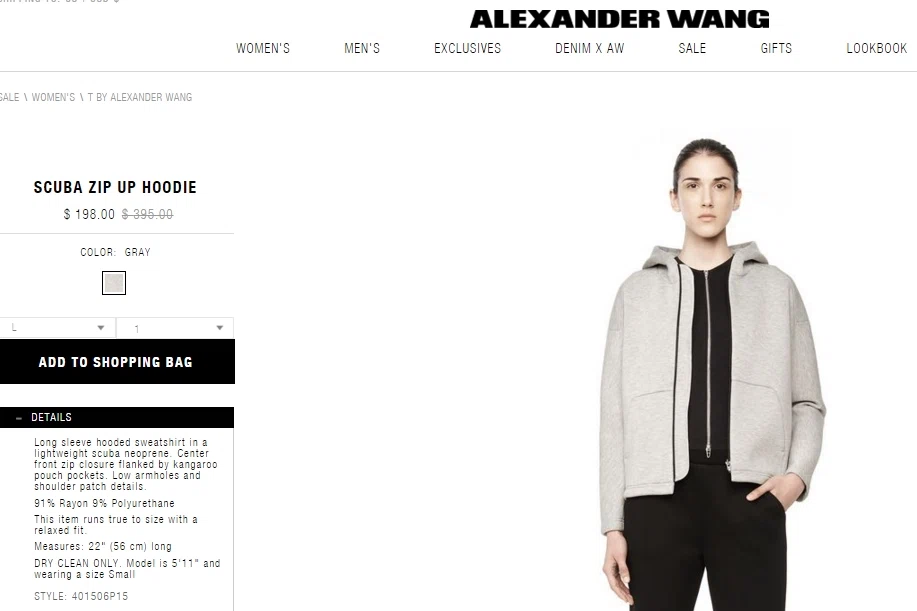The height and width of the screenshot is (611, 917).
Task: Go to the GIFTS section
Action: pyautogui.click(x=776, y=49)
